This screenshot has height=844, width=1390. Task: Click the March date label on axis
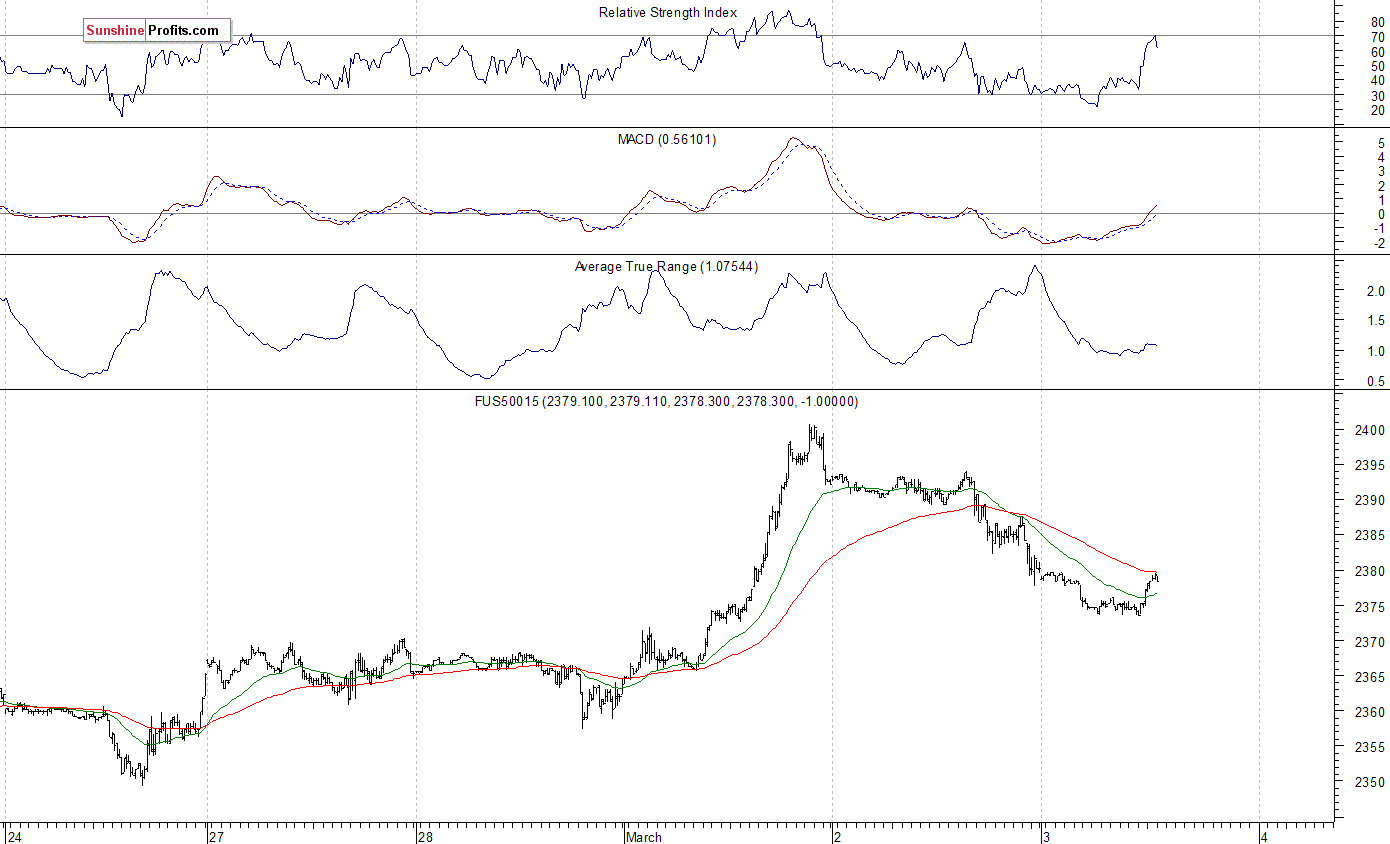(643, 837)
